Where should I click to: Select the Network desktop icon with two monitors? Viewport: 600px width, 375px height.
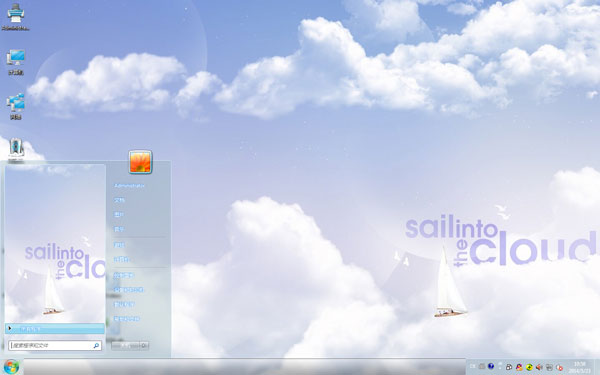pos(16,103)
